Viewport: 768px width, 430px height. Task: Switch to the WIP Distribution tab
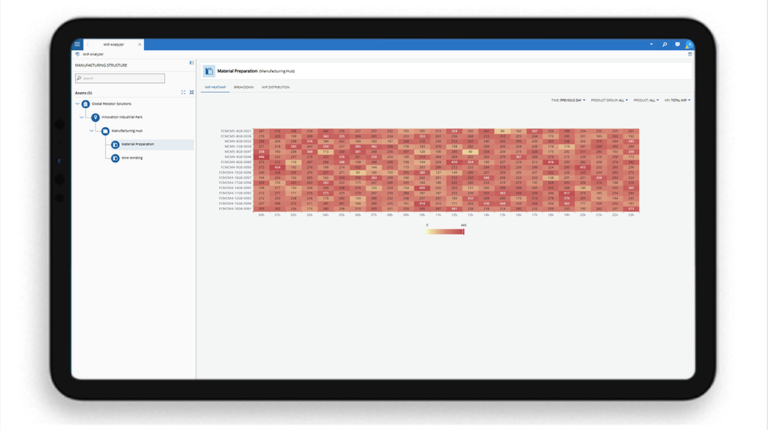pos(276,87)
